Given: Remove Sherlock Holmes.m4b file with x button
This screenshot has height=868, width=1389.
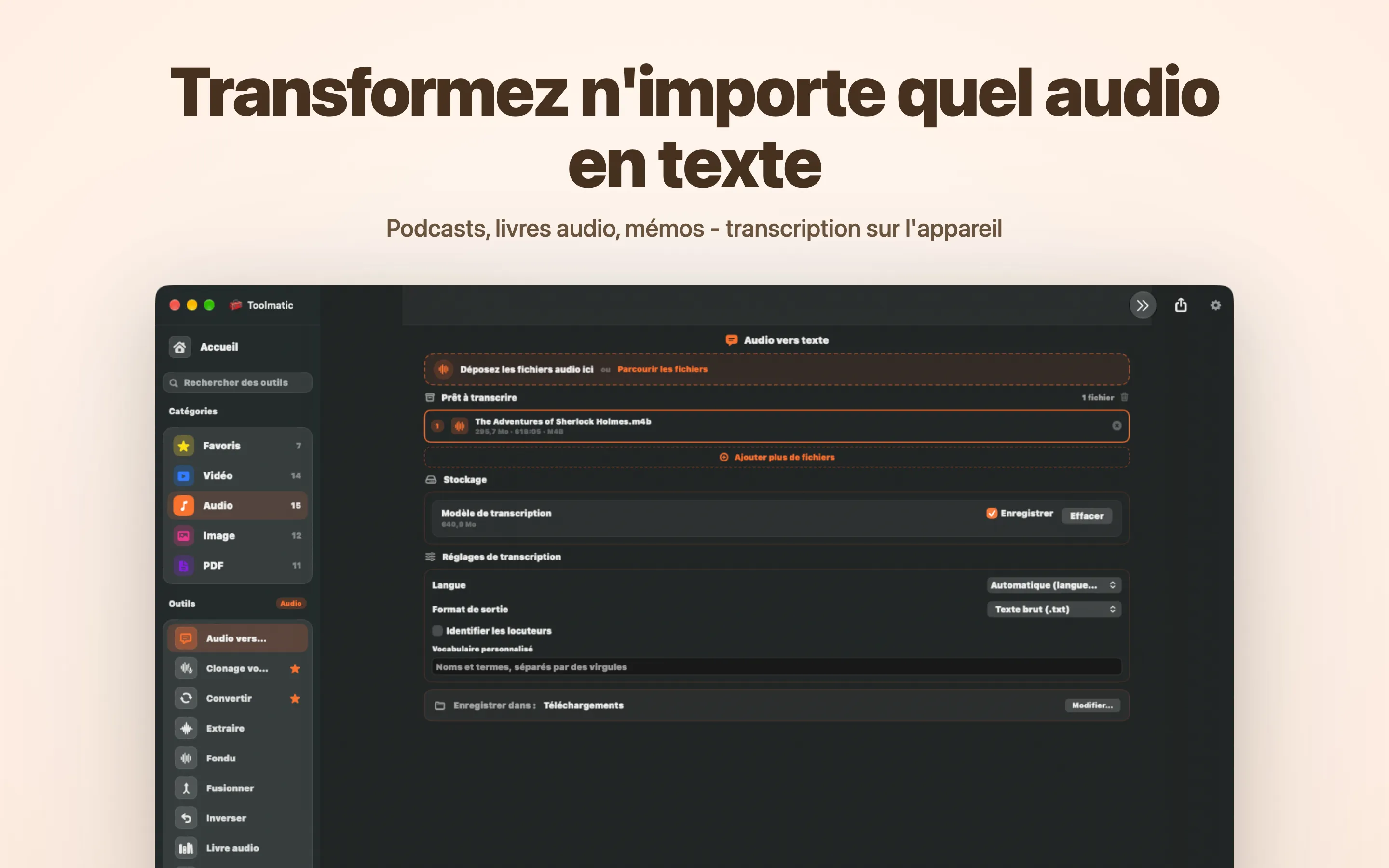Looking at the screenshot, I should point(1117,425).
